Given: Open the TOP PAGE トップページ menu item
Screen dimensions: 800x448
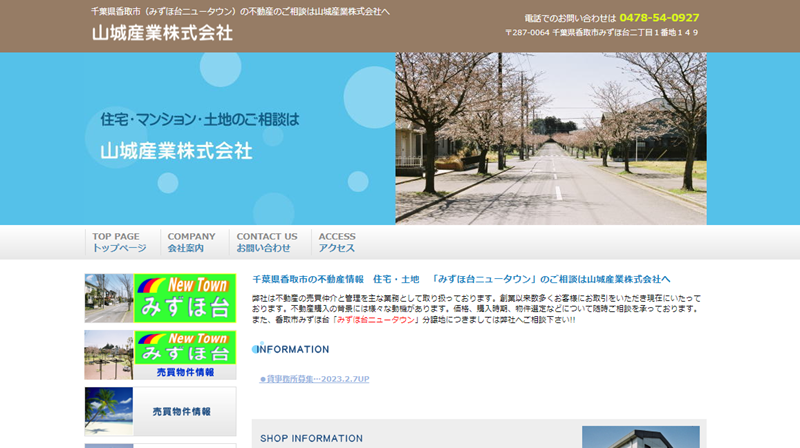Looking at the screenshot, I should (x=119, y=242).
